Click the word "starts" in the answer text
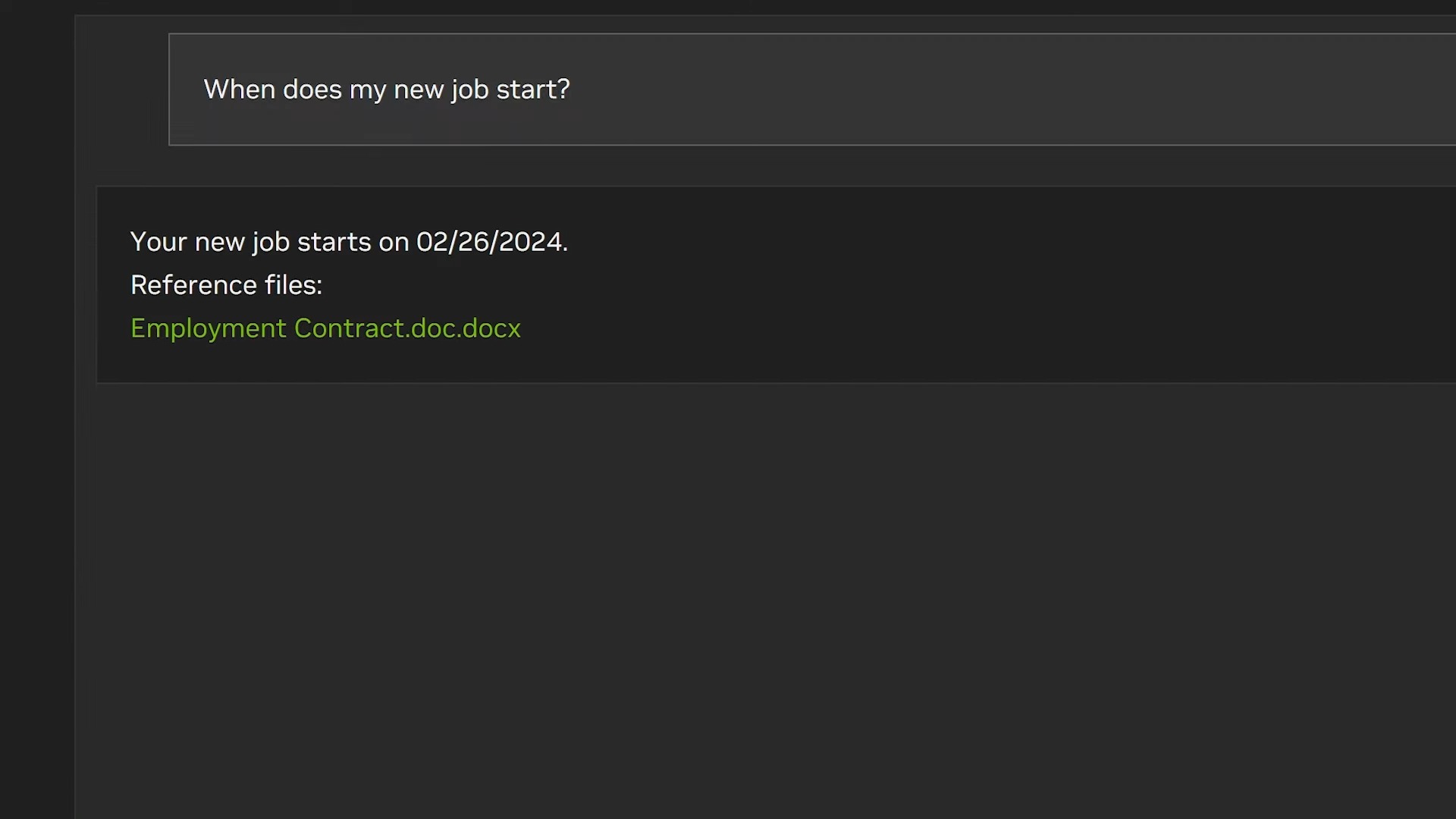Image resolution: width=1456 pixels, height=819 pixels. point(334,242)
